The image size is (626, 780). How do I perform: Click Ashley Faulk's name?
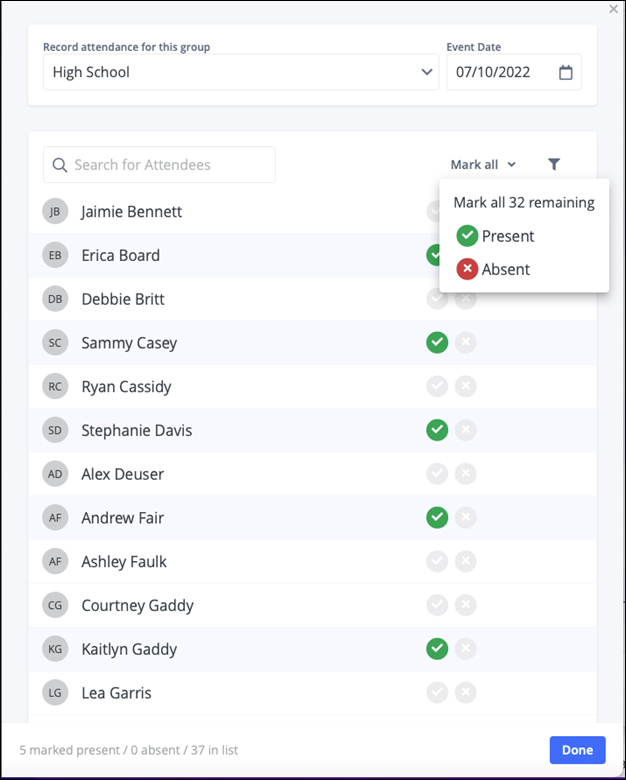click(x=124, y=562)
